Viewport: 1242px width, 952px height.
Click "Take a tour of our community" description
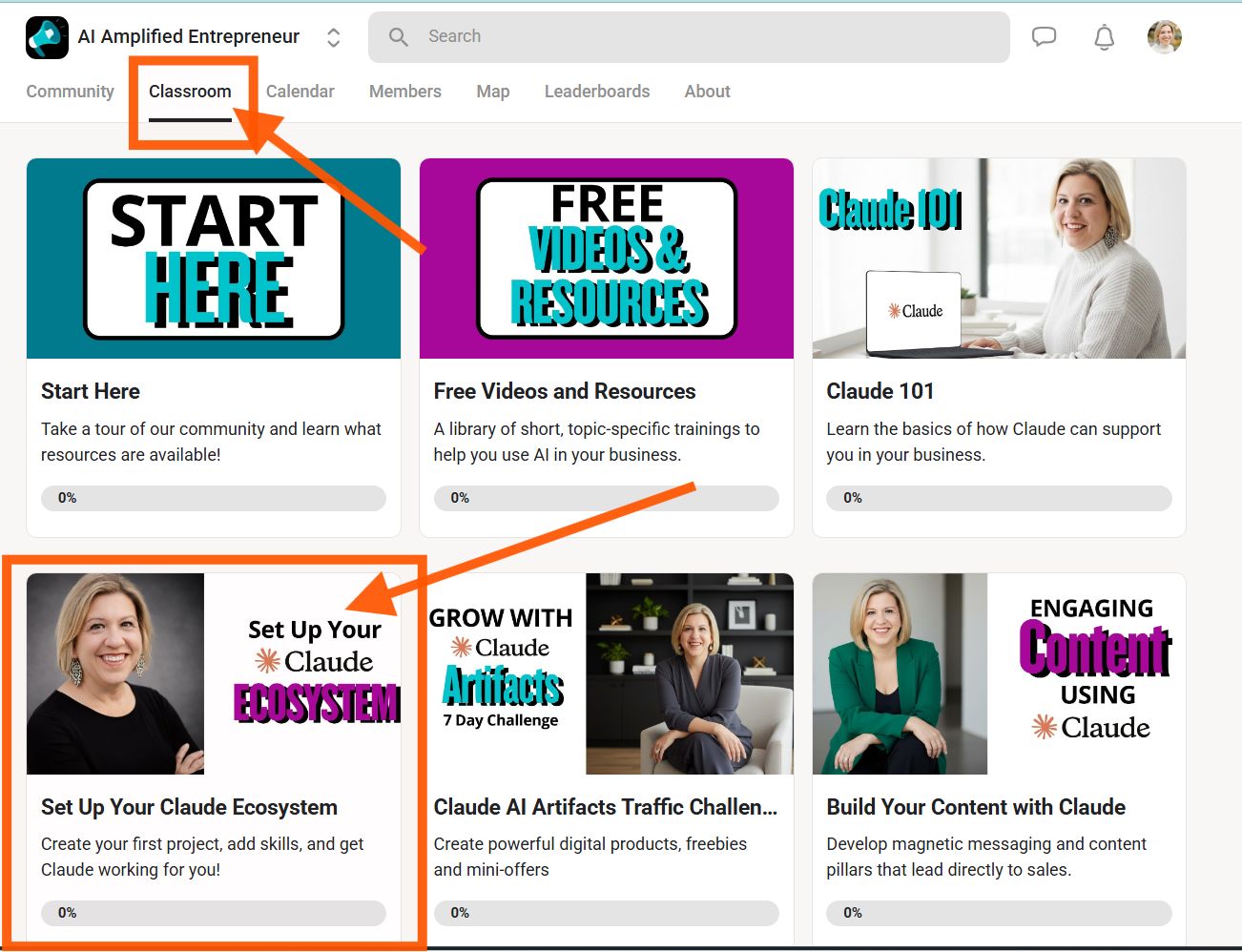click(211, 442)
